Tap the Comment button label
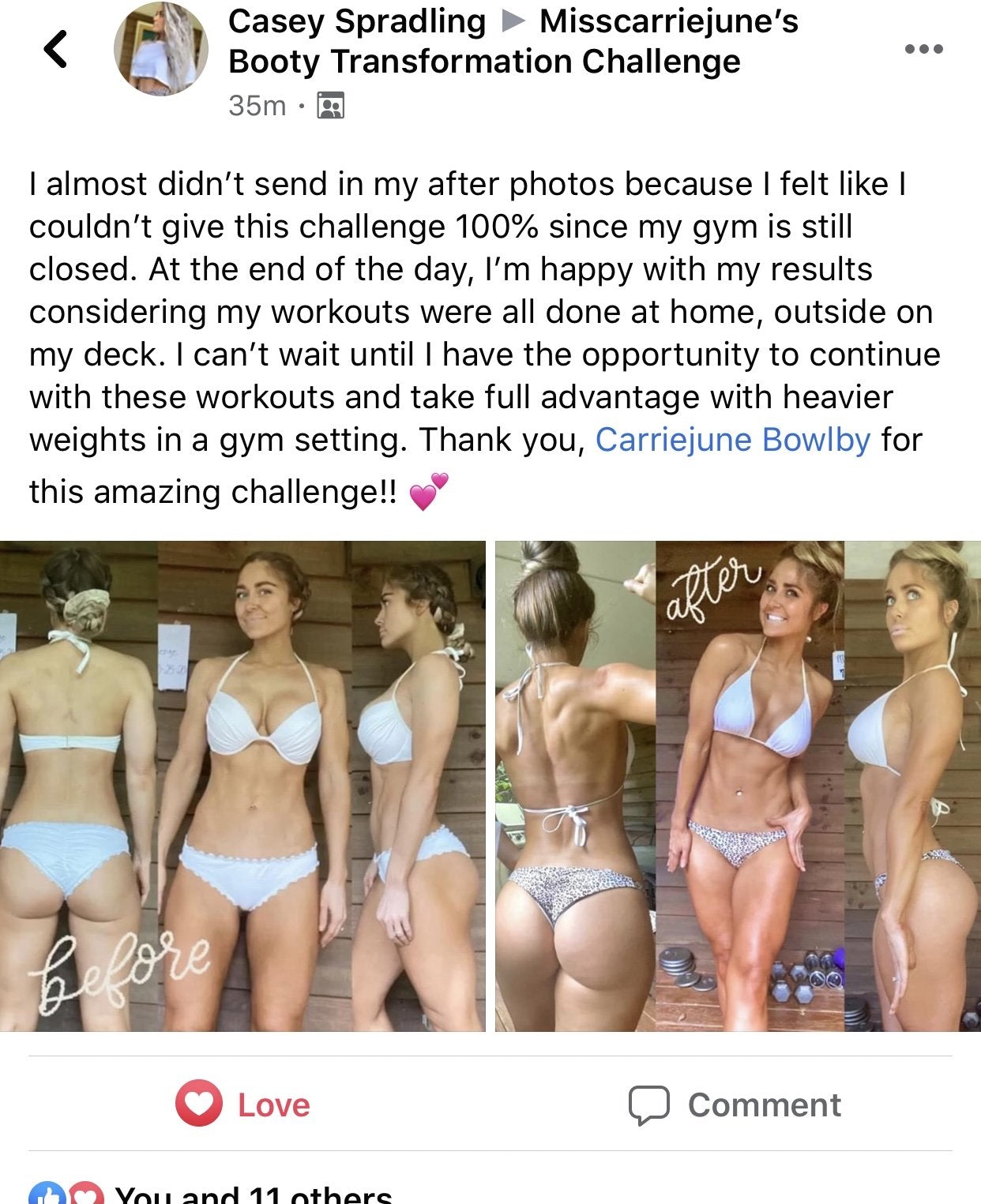981x1204 pixels. [x=764, y=1105]
